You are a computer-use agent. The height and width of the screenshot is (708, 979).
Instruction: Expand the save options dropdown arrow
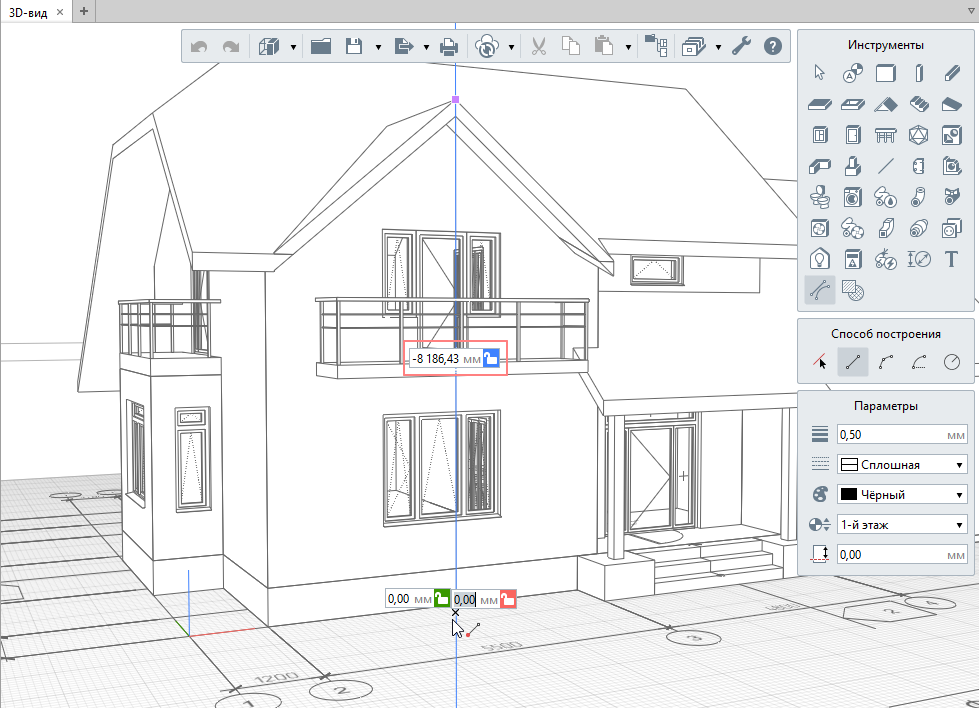[378, 47]
